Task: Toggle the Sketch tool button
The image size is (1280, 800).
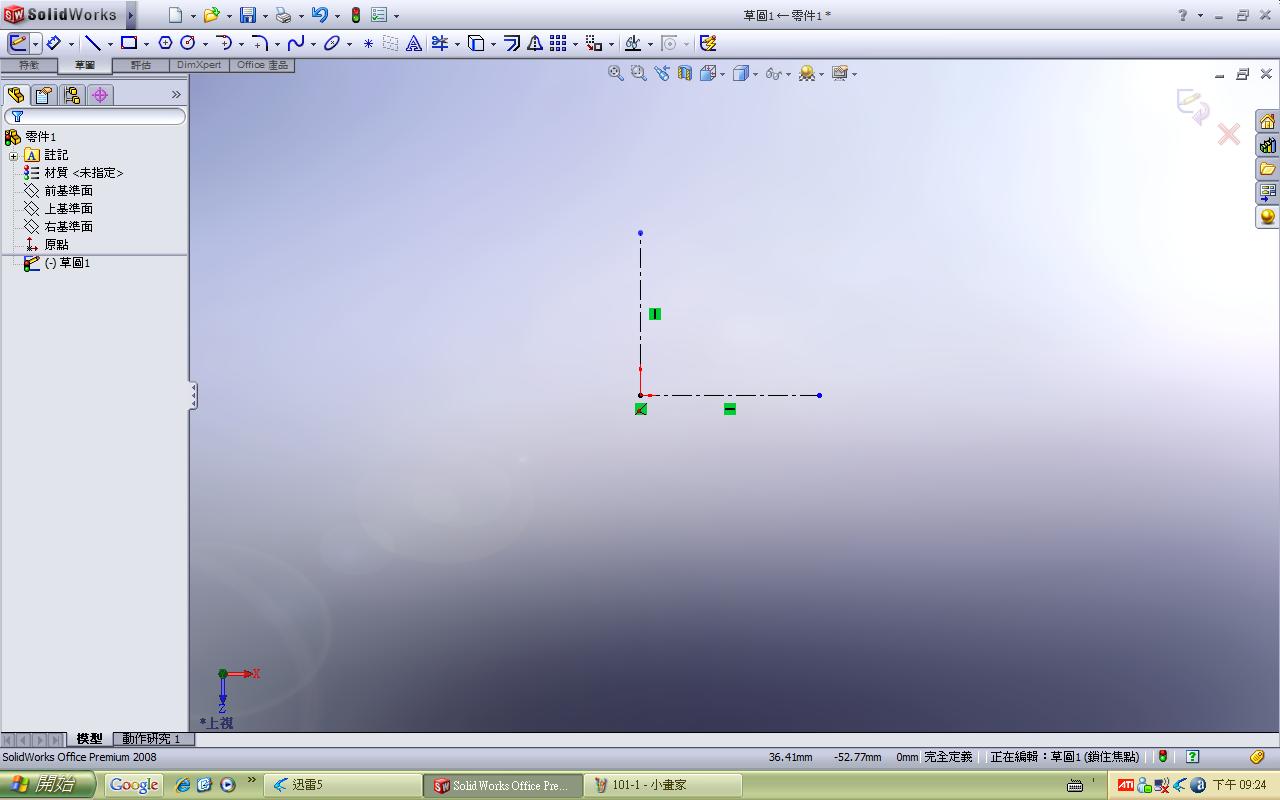Action: [18, 43]
